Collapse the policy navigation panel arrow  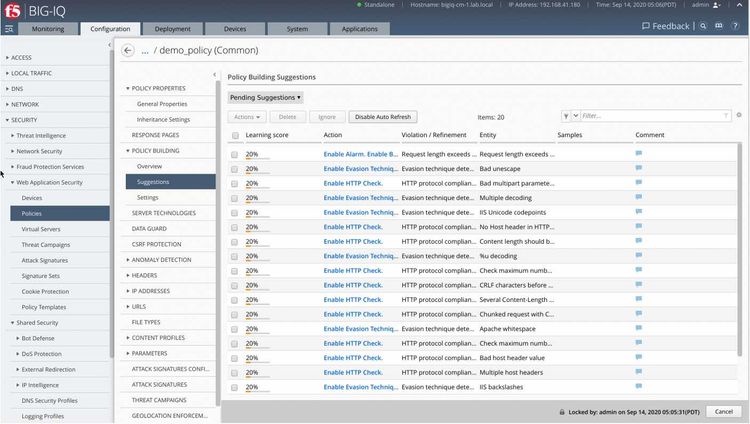216,74
